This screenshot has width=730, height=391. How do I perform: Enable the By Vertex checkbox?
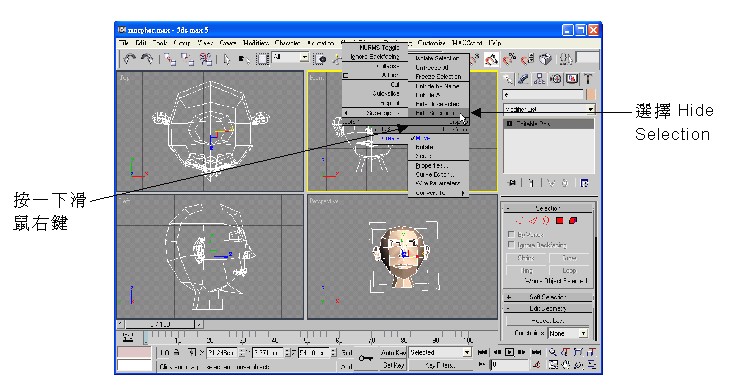pos(511,234)
